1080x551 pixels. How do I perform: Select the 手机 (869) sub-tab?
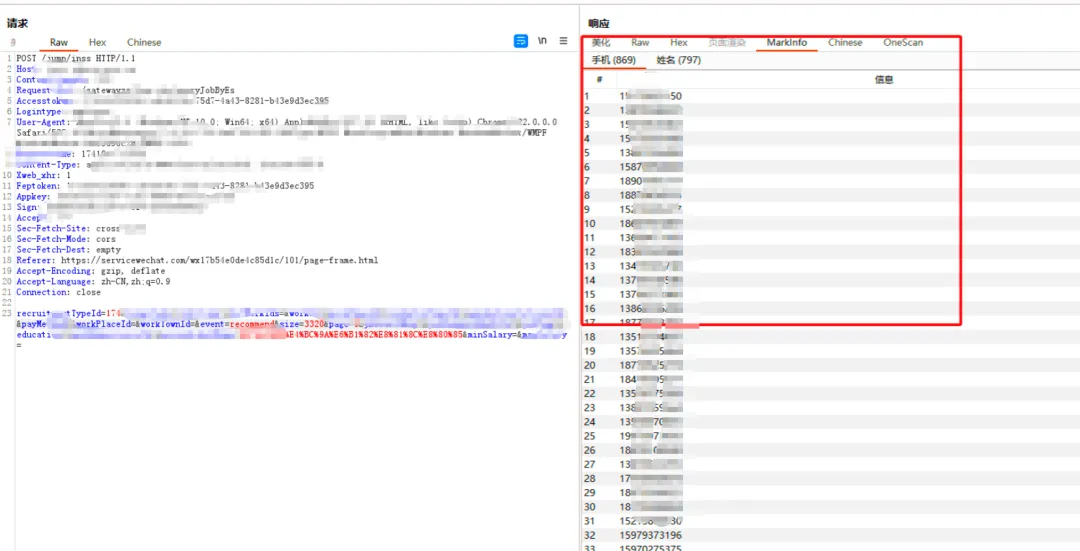coord(613,61)
